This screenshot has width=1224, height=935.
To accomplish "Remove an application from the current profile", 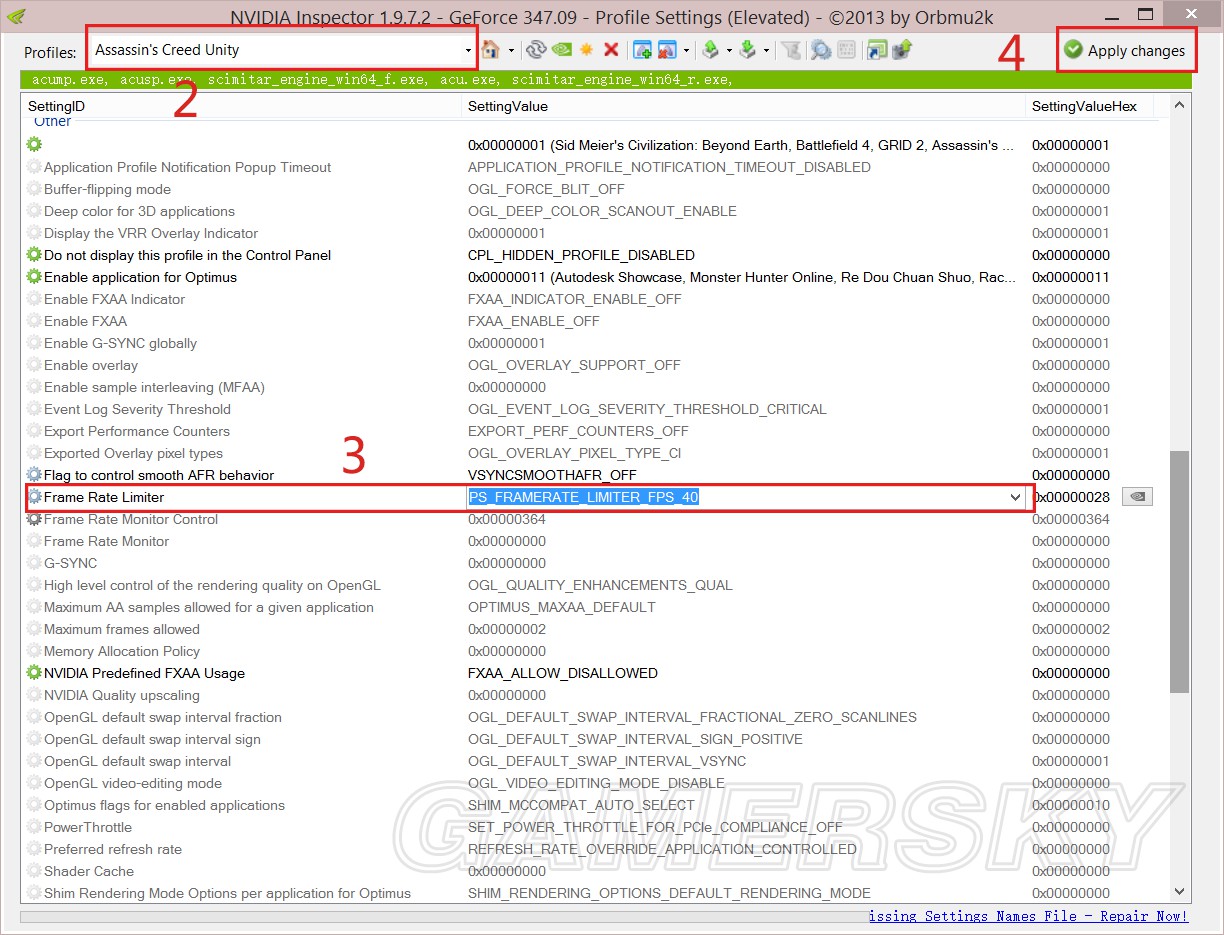I will coord(667,49).
